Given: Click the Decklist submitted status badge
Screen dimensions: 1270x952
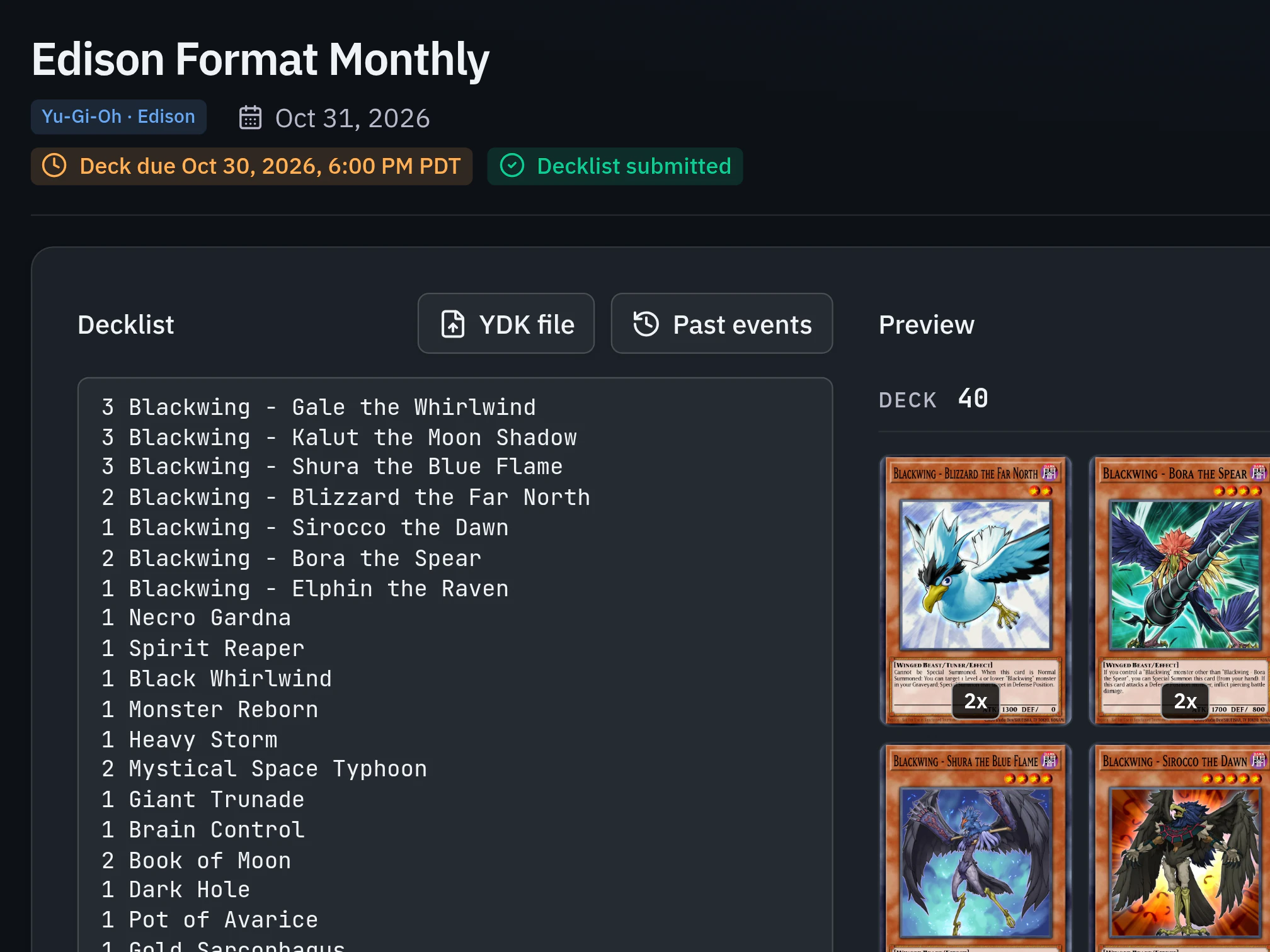Looking at the screenshot, I should (x=615, y=166).
